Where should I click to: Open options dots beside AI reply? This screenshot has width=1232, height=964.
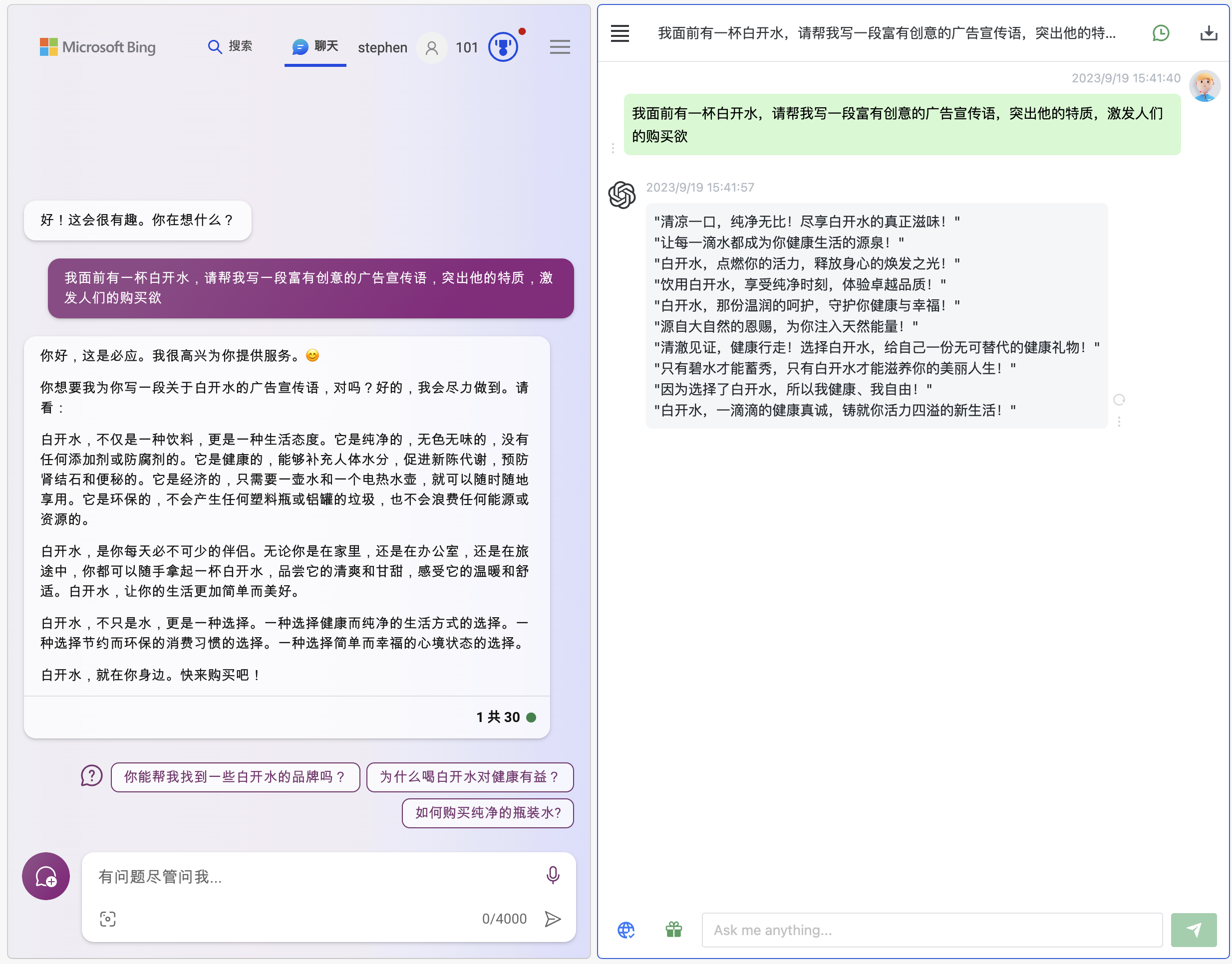(x=1119, y=421)
